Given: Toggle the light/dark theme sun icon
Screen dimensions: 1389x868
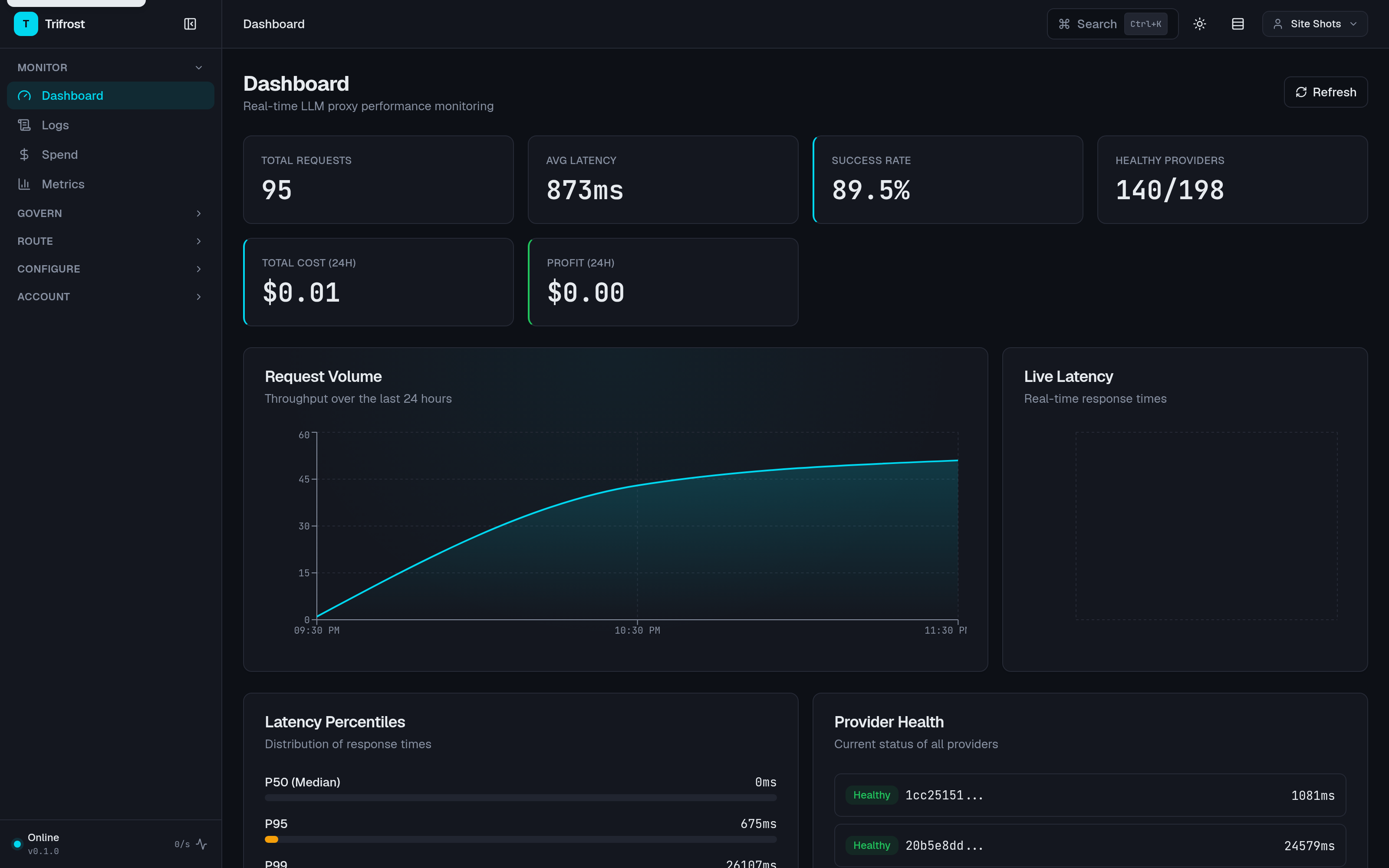Looking at the screenshot, I should click(x=1200, y=24).
